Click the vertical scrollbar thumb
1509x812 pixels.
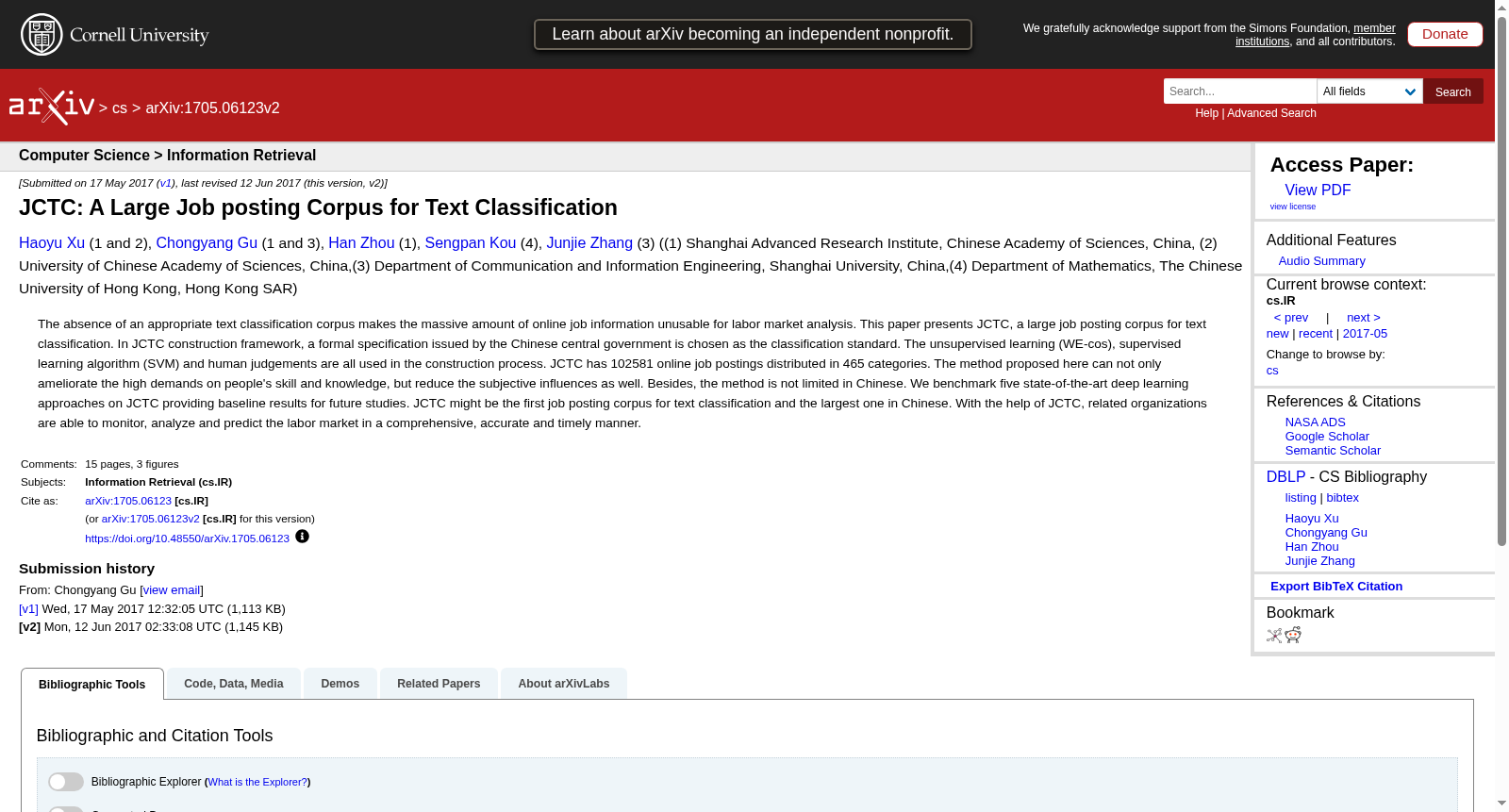1501,281
